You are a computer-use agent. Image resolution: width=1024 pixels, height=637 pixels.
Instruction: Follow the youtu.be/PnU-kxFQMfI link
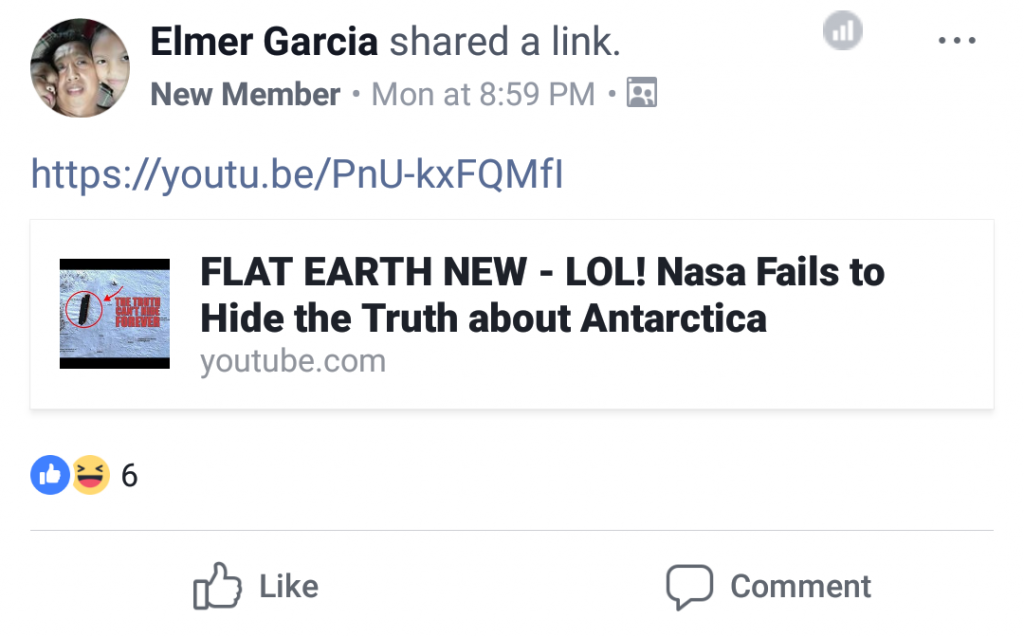point(297,174)
